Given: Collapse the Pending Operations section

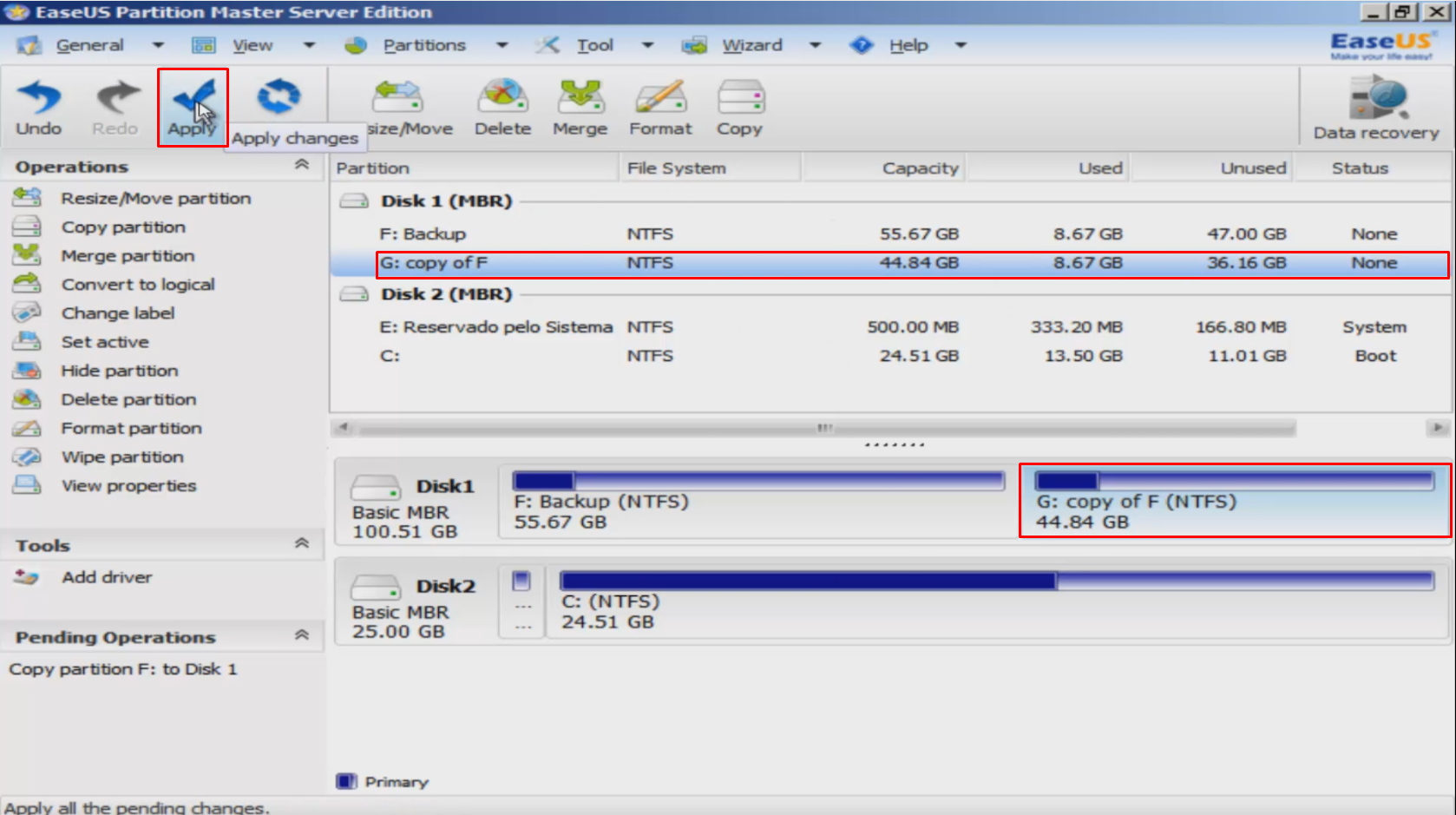Looking at the screenshot, I should click(x=302, y=635).
